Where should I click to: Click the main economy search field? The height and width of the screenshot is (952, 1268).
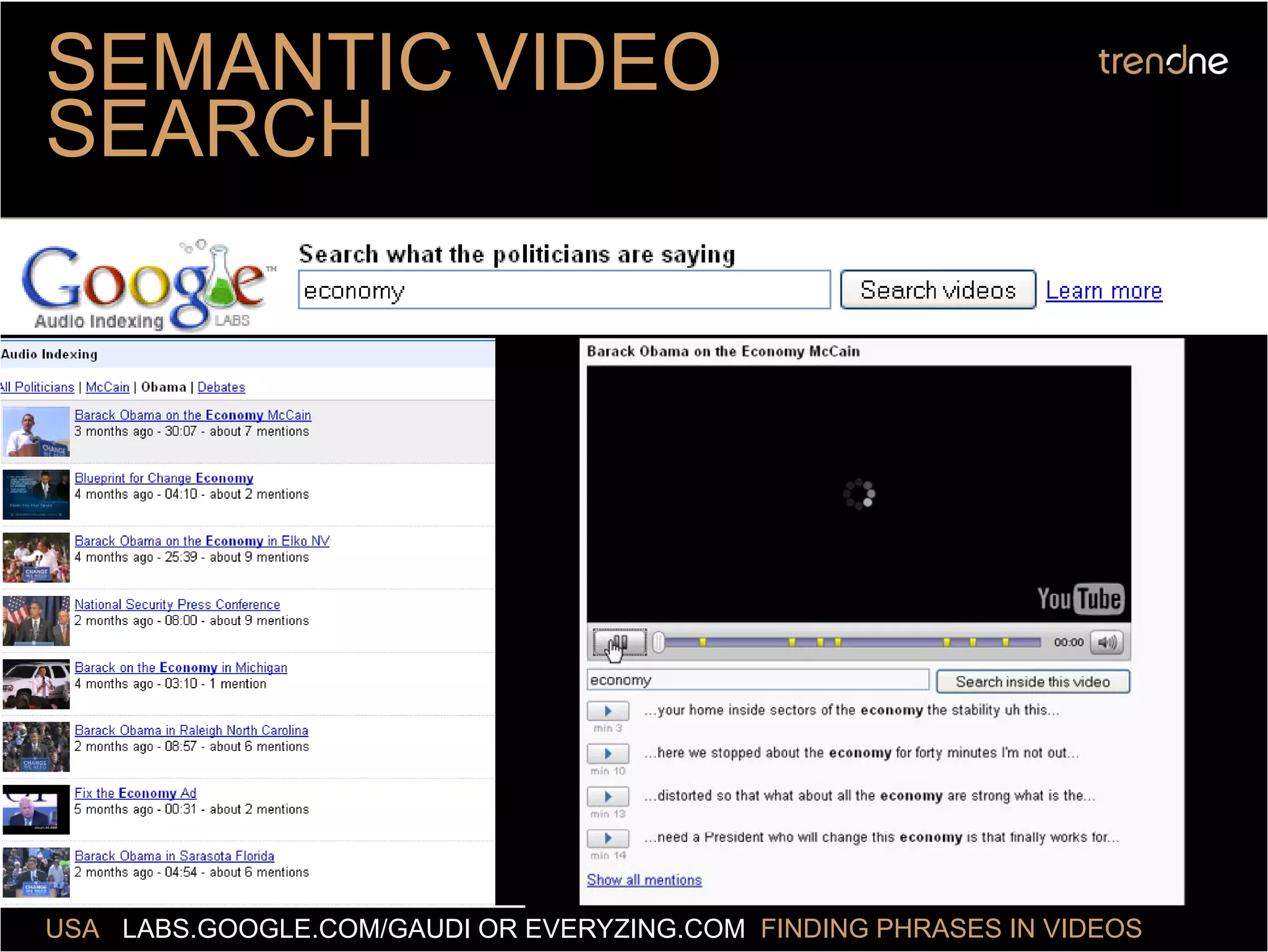[563, 290]
